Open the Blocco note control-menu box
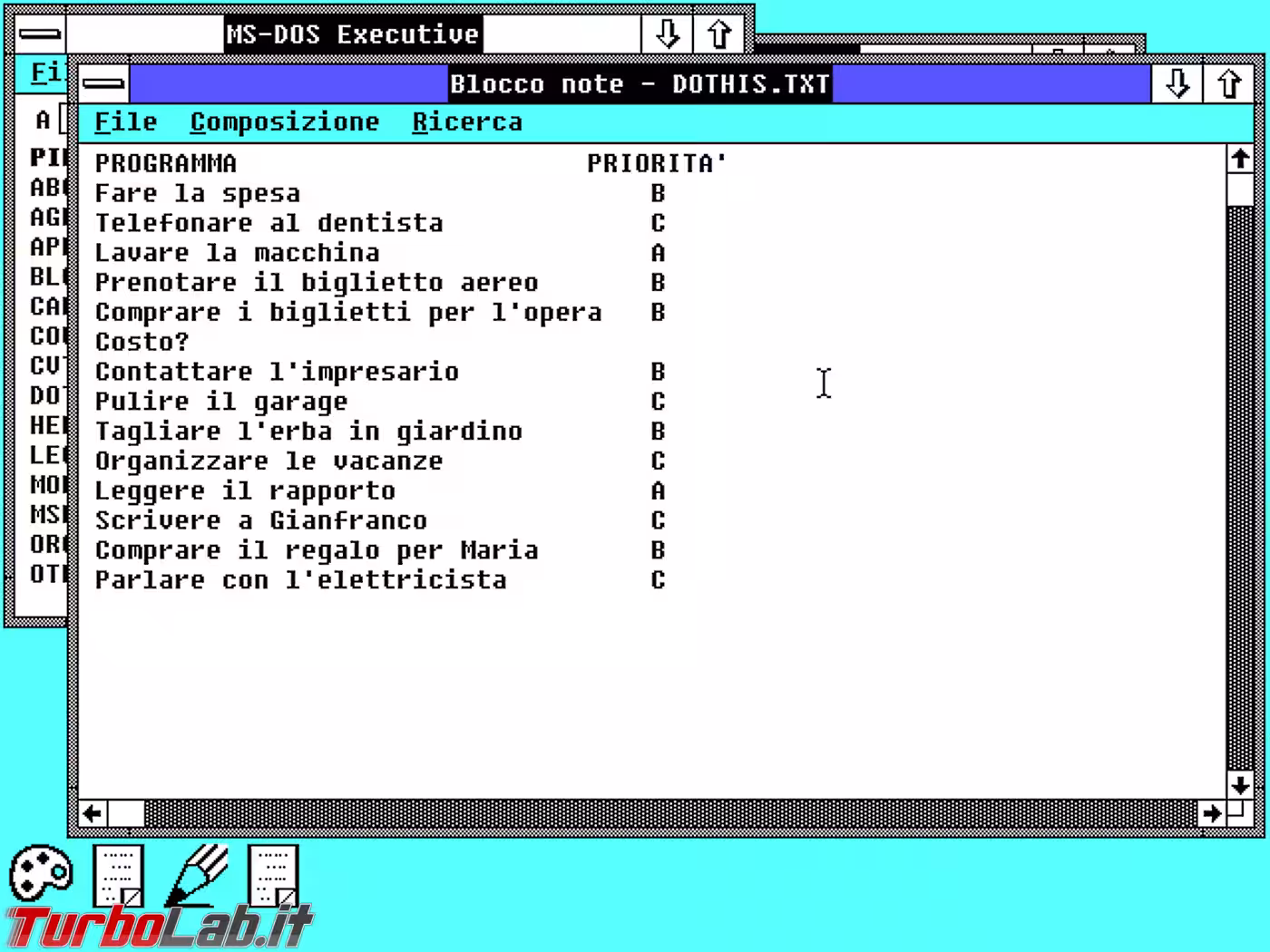Viewport: 1270px width, 952px height. 103,83
